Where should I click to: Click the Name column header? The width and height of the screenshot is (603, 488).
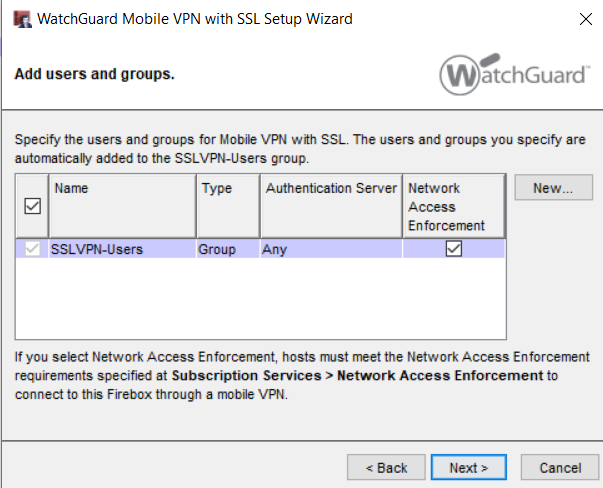click(122, 206)
